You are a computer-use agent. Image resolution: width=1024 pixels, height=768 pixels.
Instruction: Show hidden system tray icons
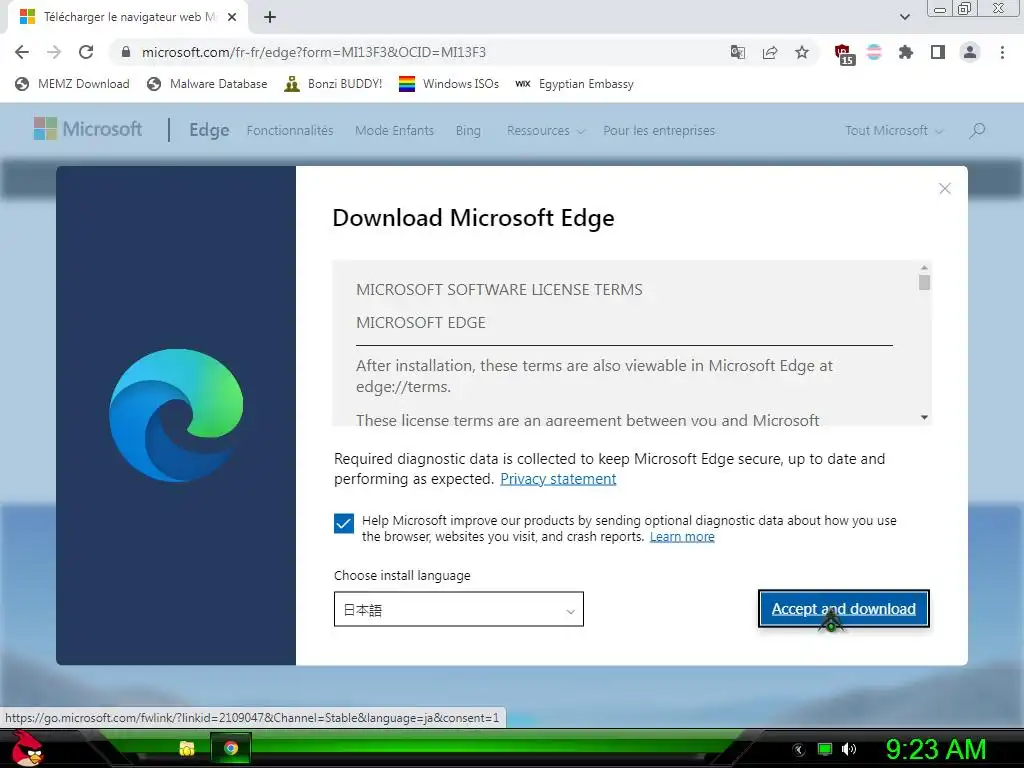pyautogui.click(x=799, y=750)
